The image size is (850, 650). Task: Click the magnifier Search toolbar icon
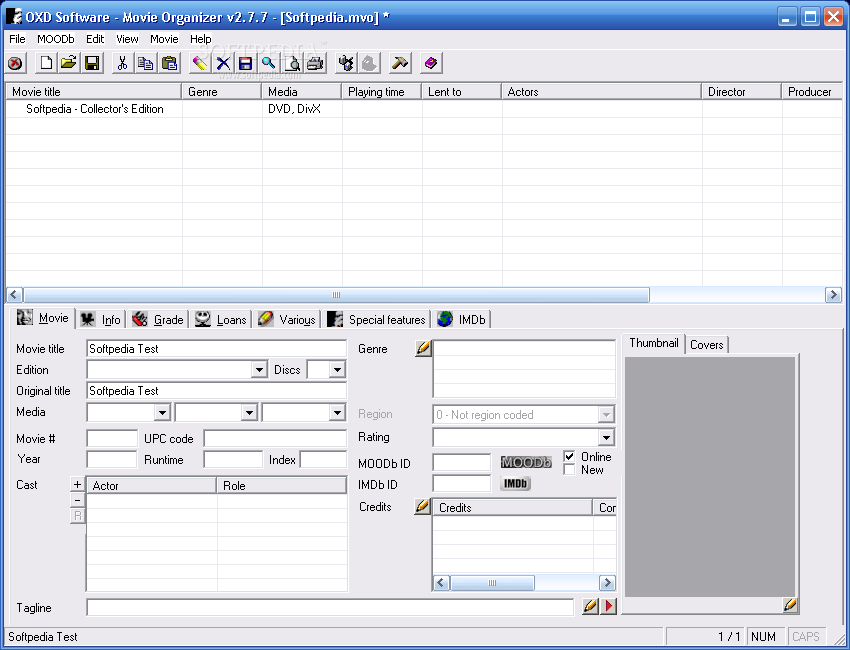[x=269, y=63]
